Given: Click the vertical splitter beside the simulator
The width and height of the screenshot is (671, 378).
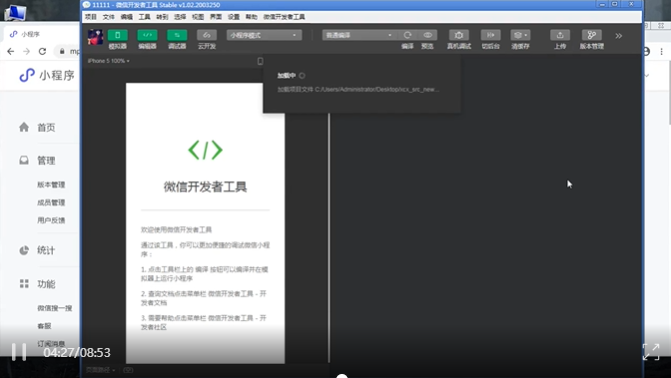Looking at the screenshot, I should (x=329, y=238).
